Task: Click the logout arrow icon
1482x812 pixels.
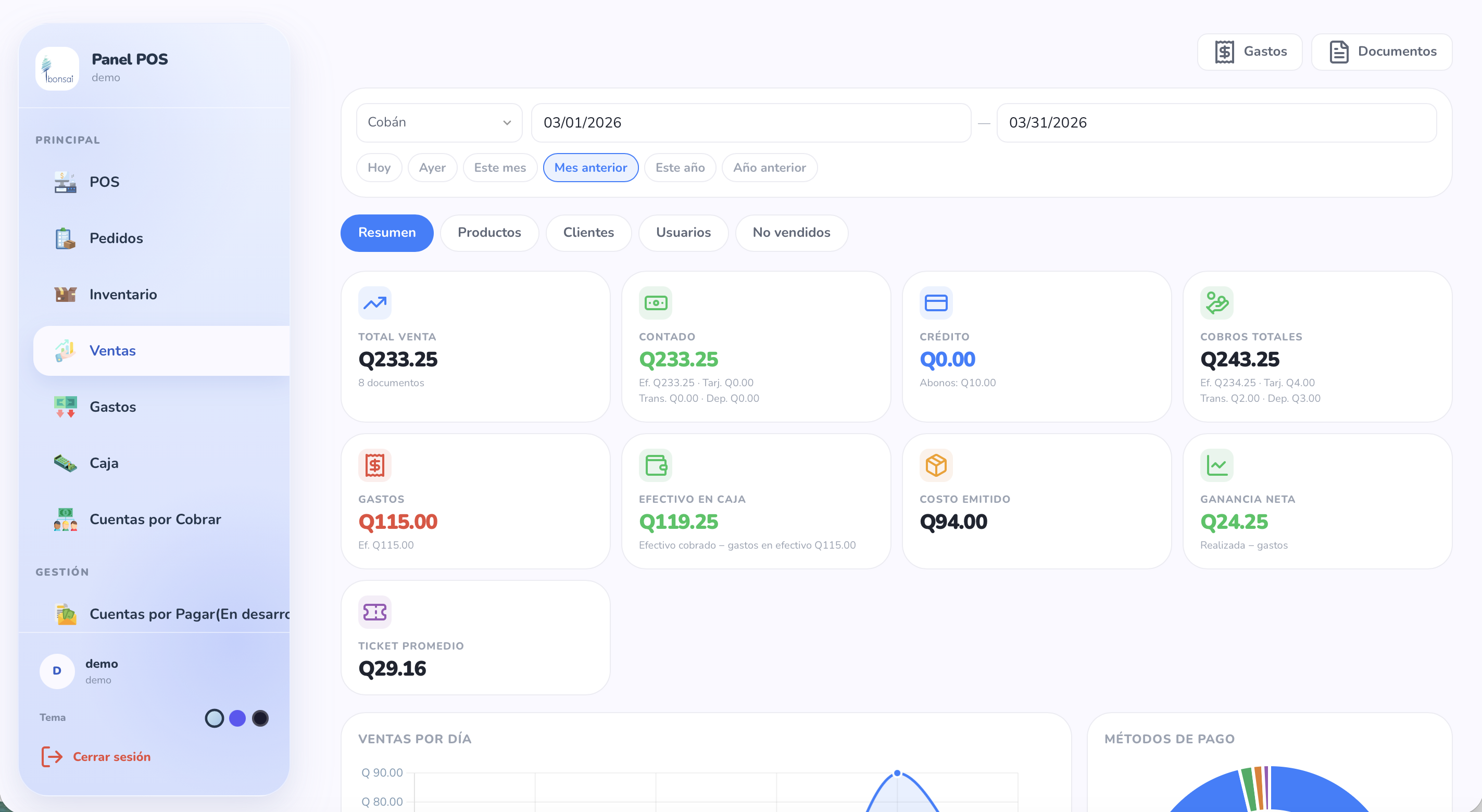Action: (x=52, y=757)
